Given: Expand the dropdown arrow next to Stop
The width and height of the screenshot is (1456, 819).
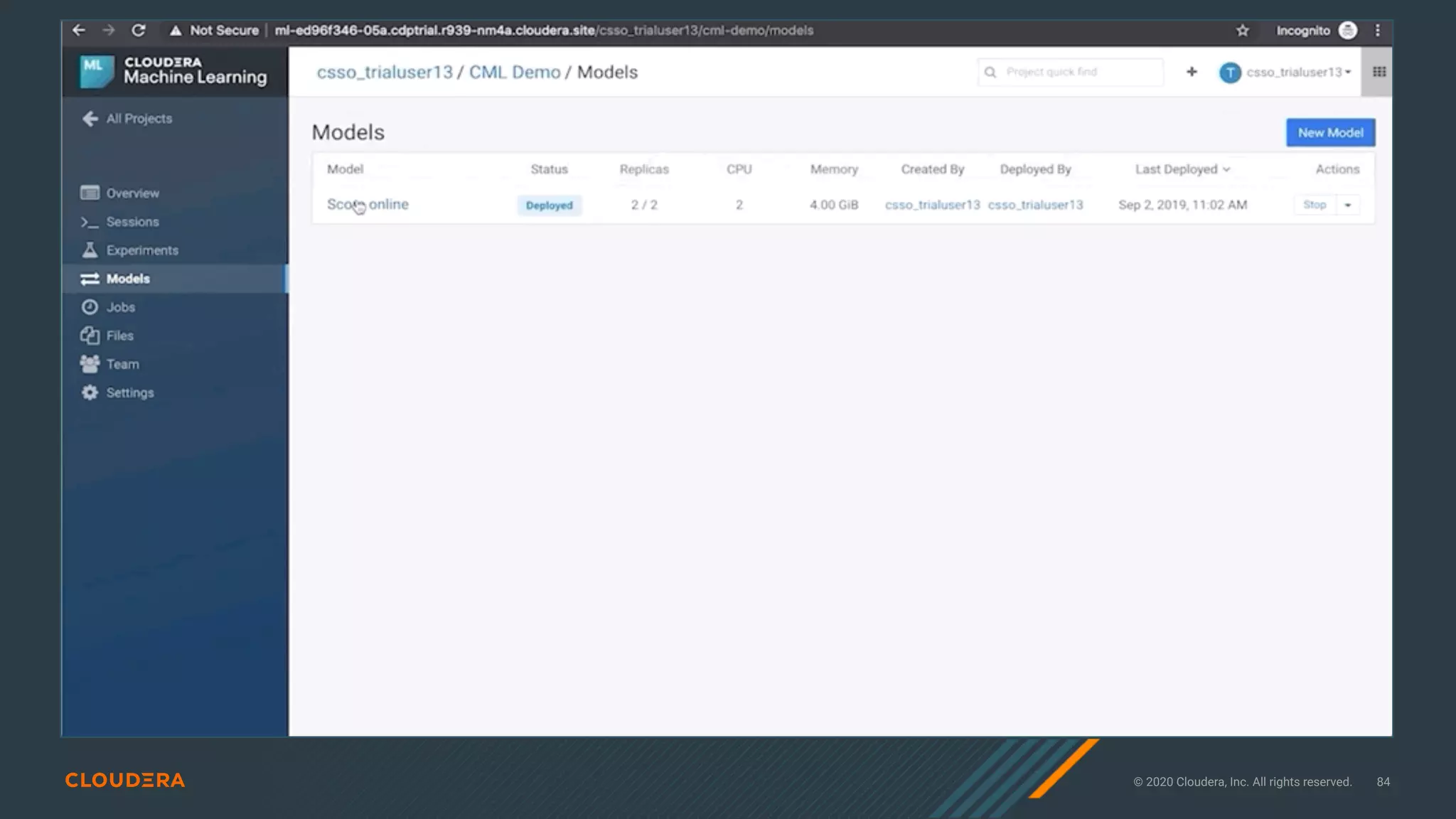Looking at the screenshot, I should pyautogui.click(x=1347, y=205).
